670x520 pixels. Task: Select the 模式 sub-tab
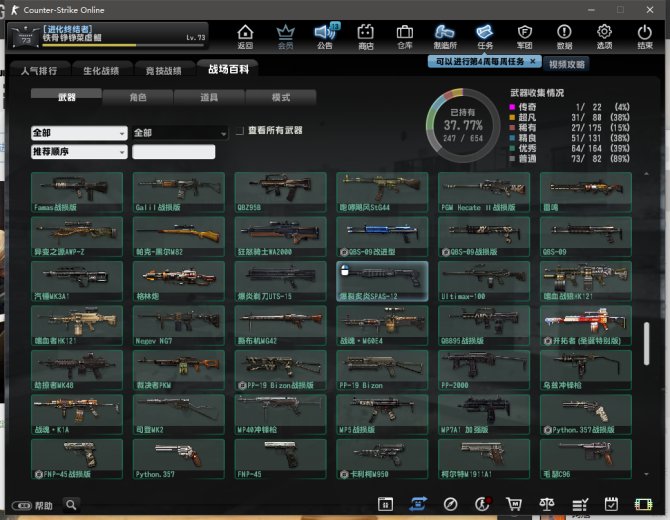pyautogui.click(x=281, y=97)
